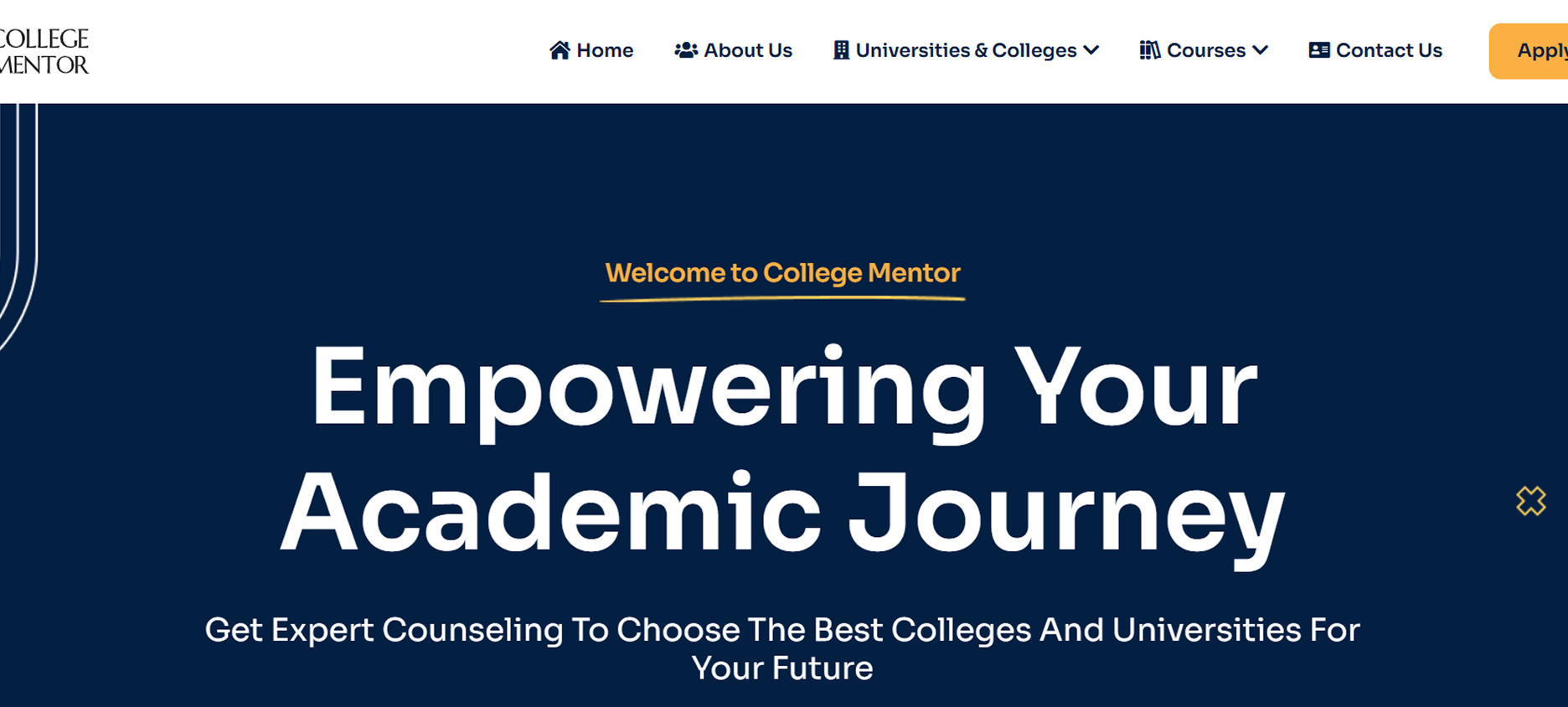Click the building icon for Universities & Colleges
Viewport: 1568px width, 707px height.
[x=841, y=50]
